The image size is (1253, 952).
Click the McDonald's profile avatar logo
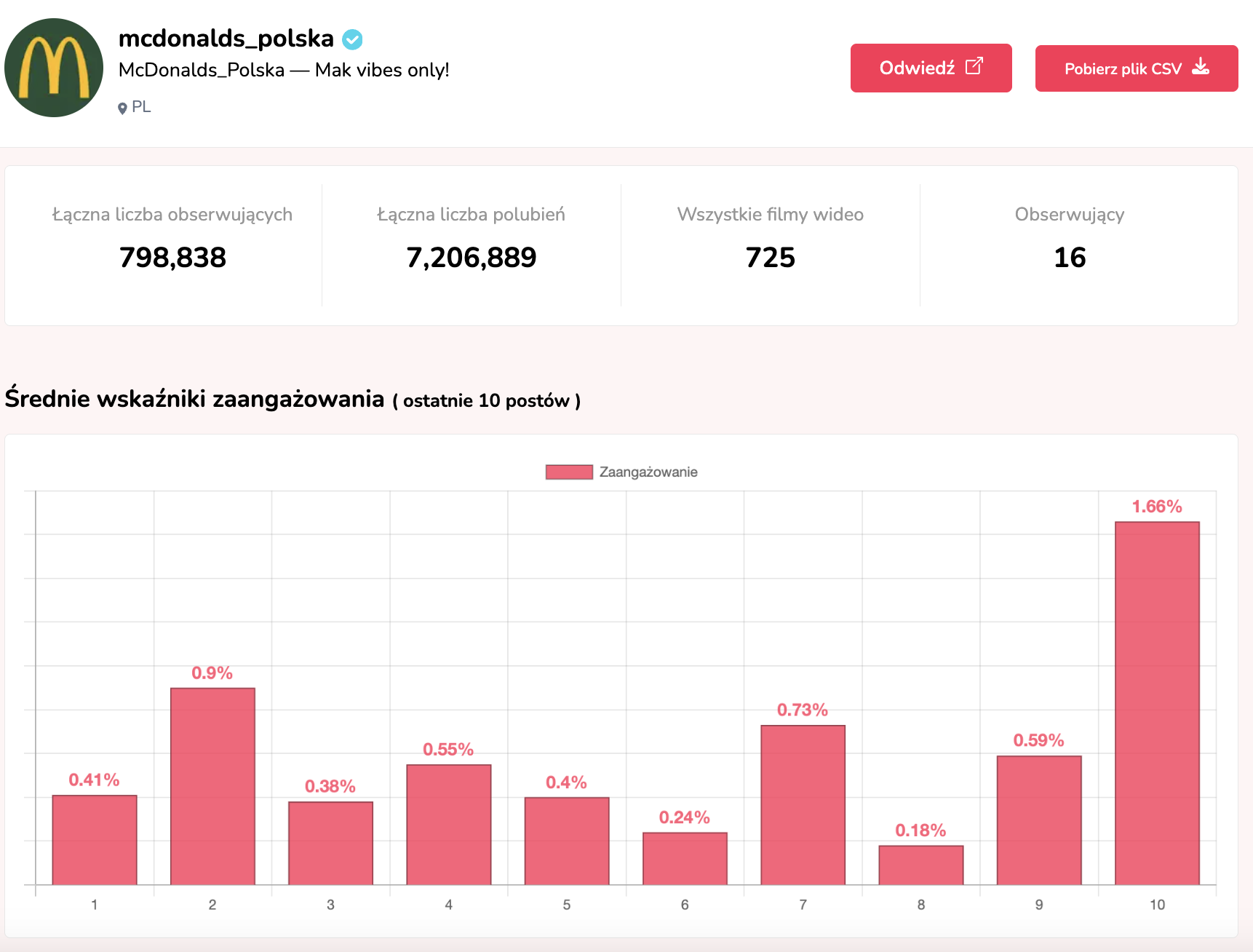(54, 68)
